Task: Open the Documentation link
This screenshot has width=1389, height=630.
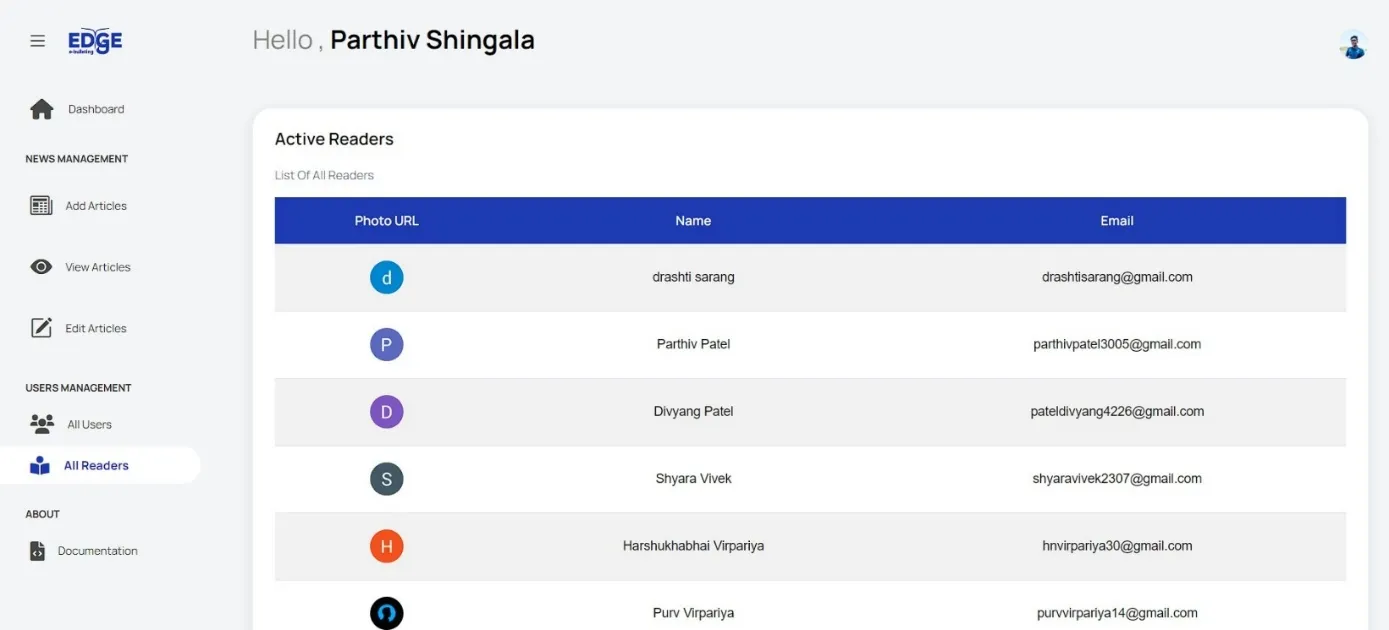Action: pos(98,551)
